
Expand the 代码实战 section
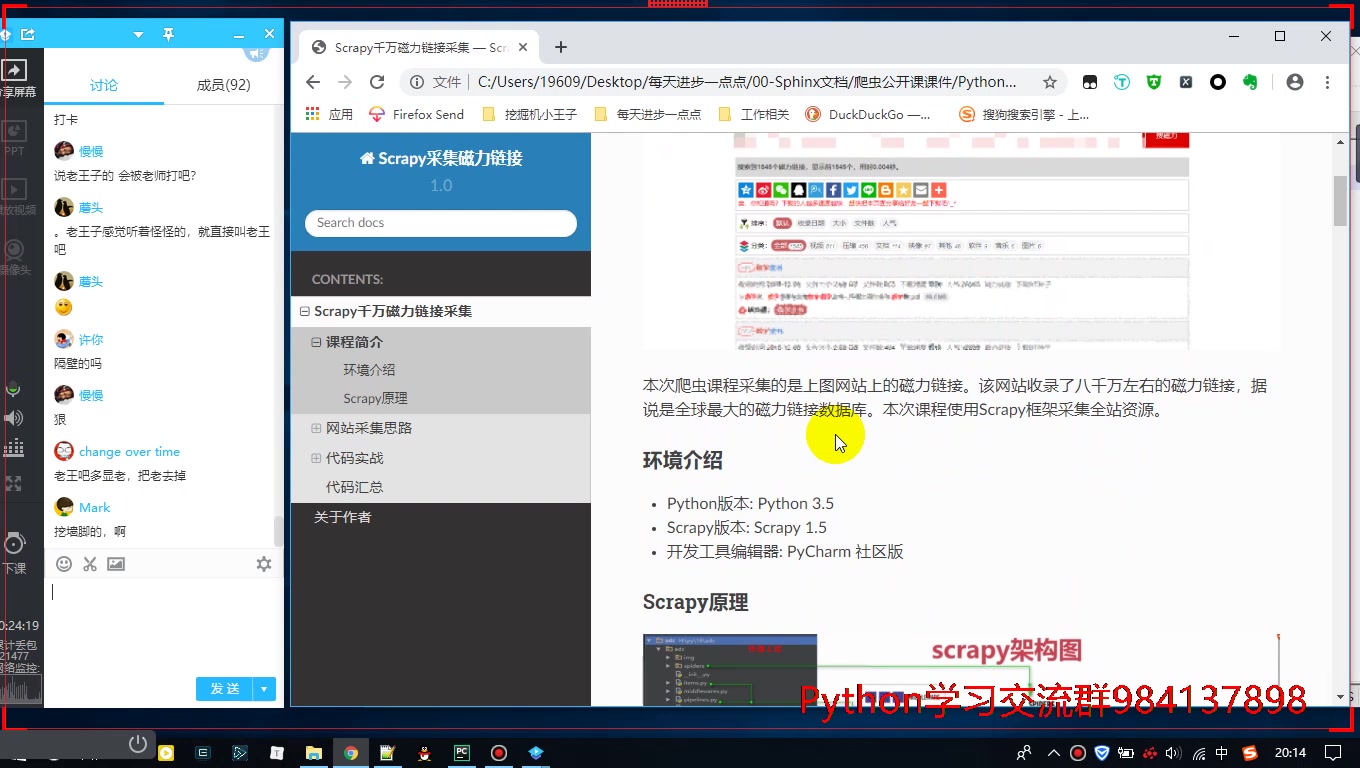316,458
